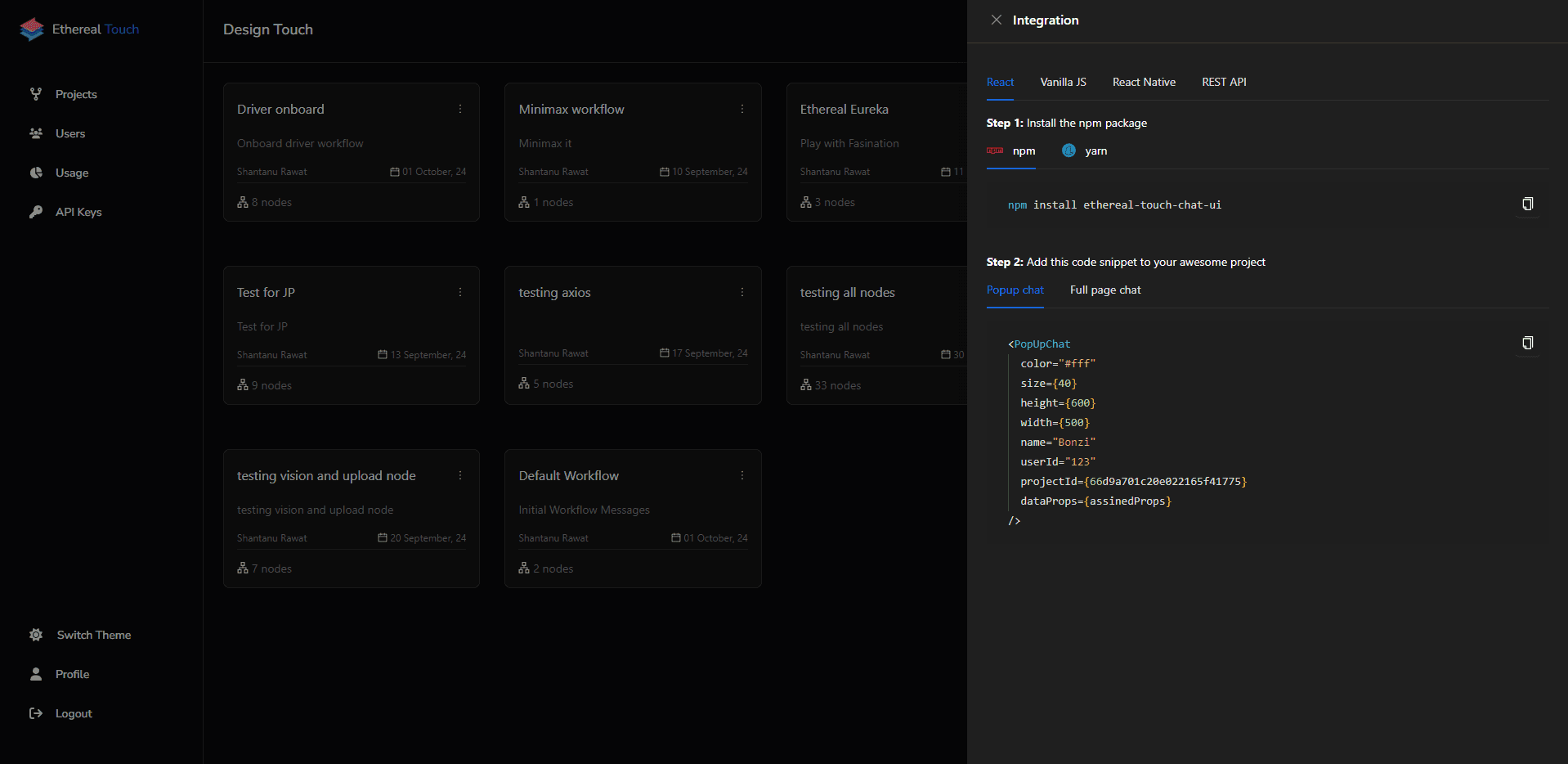Viewport: 1568px width, 764px height.
Task: Open the testing all nodes project
Action: click(876, 335)
